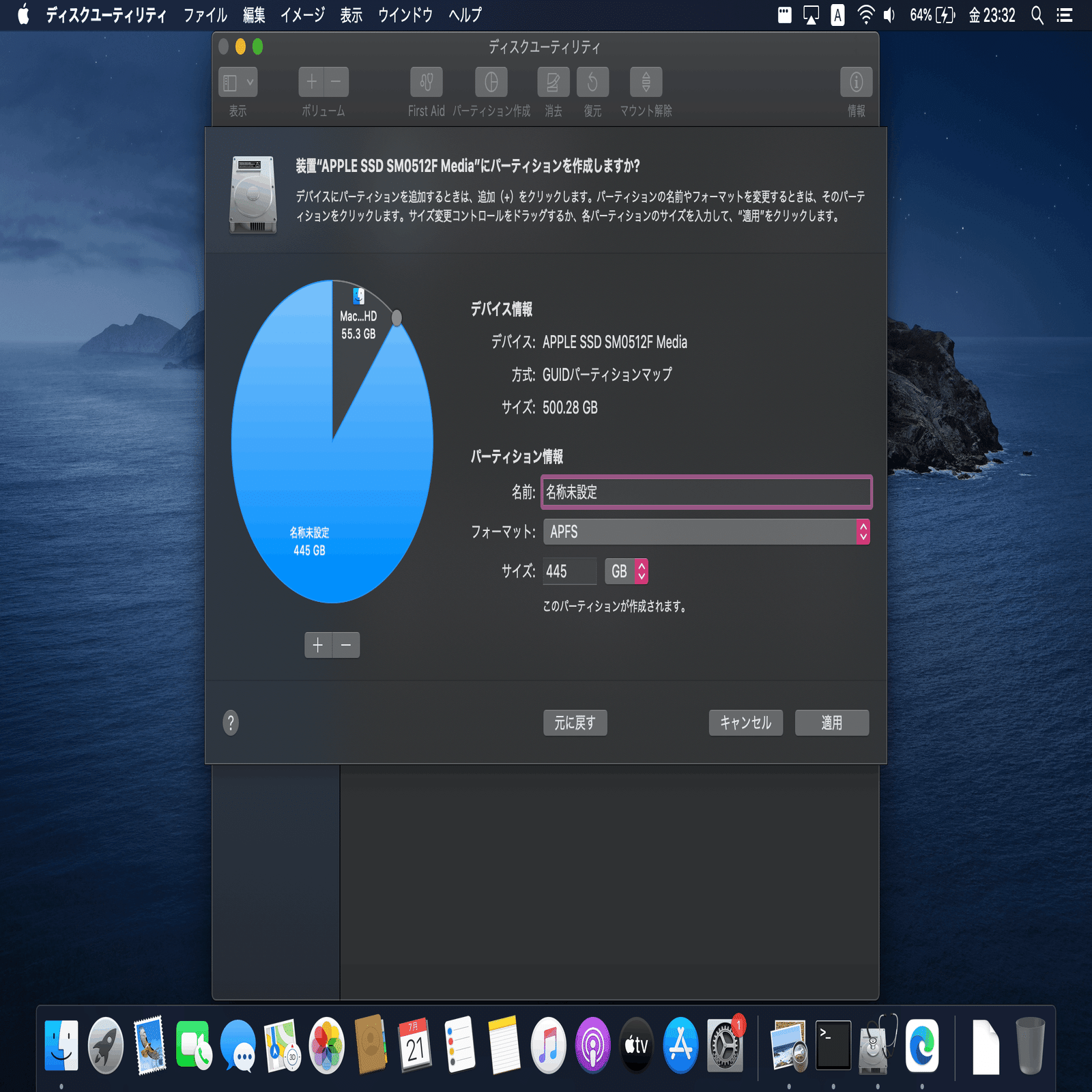
Task: Add a partition with the plus button
Action: (318, 644)
